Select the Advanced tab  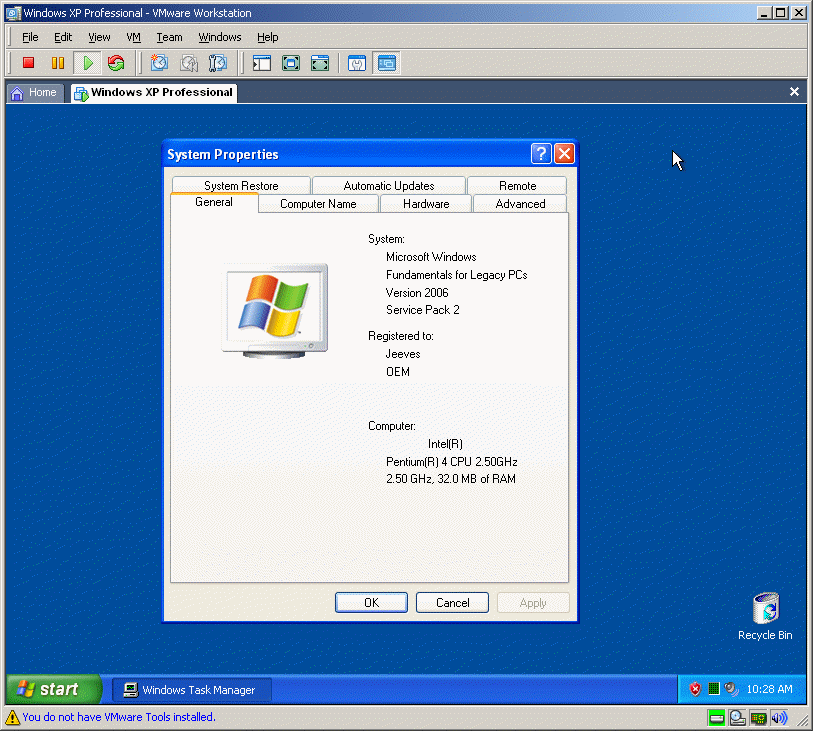[x=520, y=204]
